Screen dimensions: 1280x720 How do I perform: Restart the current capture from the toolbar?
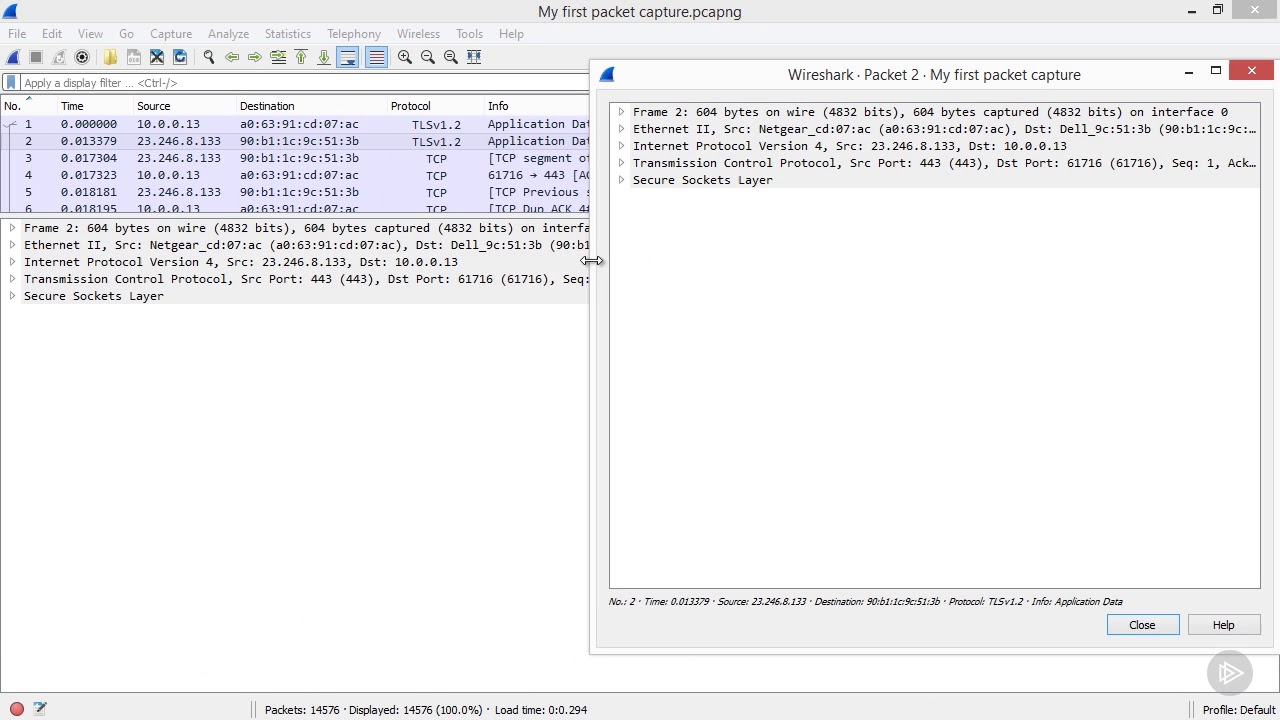click(59, 57)
